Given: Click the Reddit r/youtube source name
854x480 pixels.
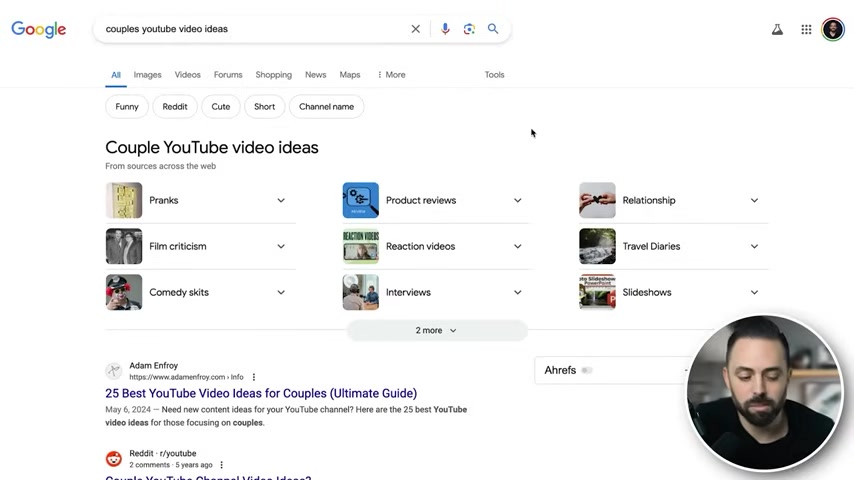Looking at the screenshot, I should click(x=162, y=453).
